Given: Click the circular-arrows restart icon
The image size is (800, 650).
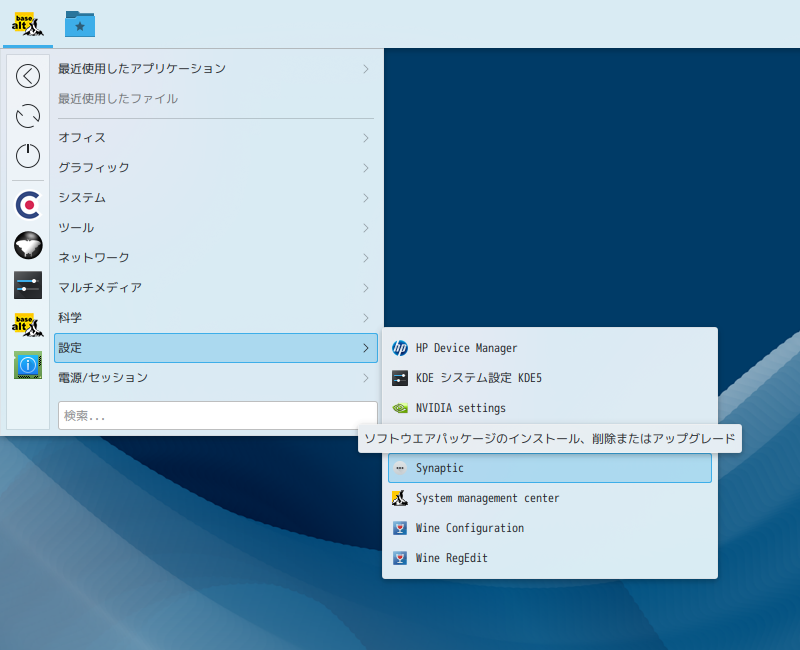Looking at the screenshot, I should point(28,116).
